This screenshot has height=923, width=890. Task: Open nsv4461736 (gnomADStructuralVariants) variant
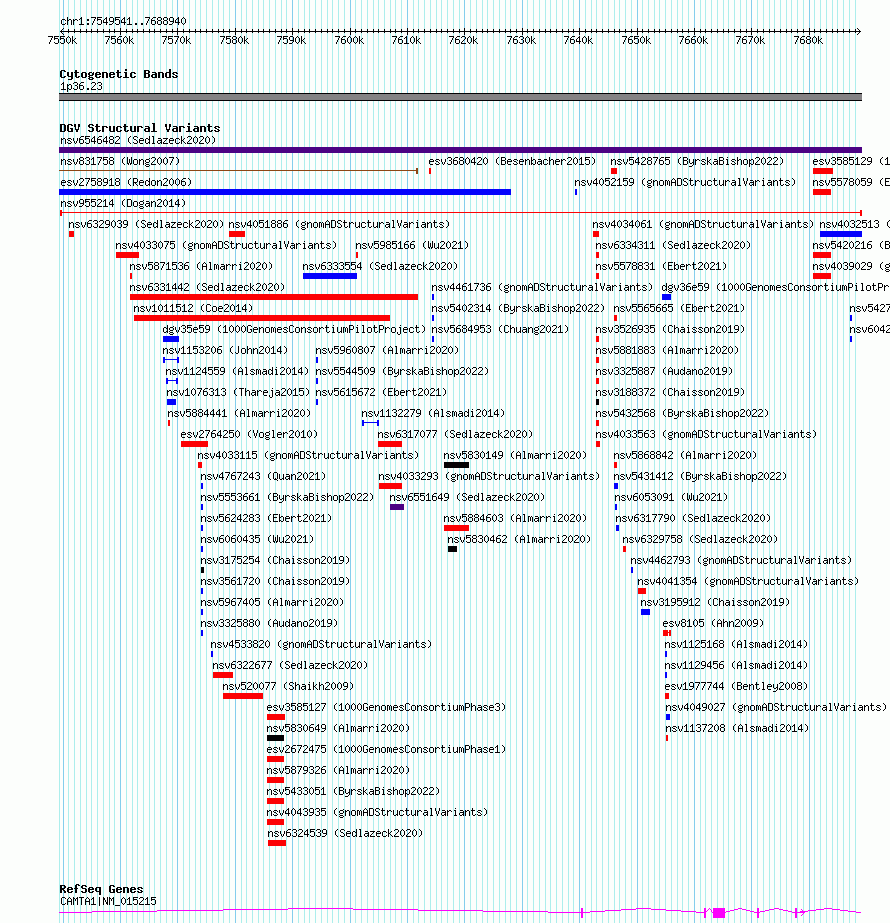(542, 287)
